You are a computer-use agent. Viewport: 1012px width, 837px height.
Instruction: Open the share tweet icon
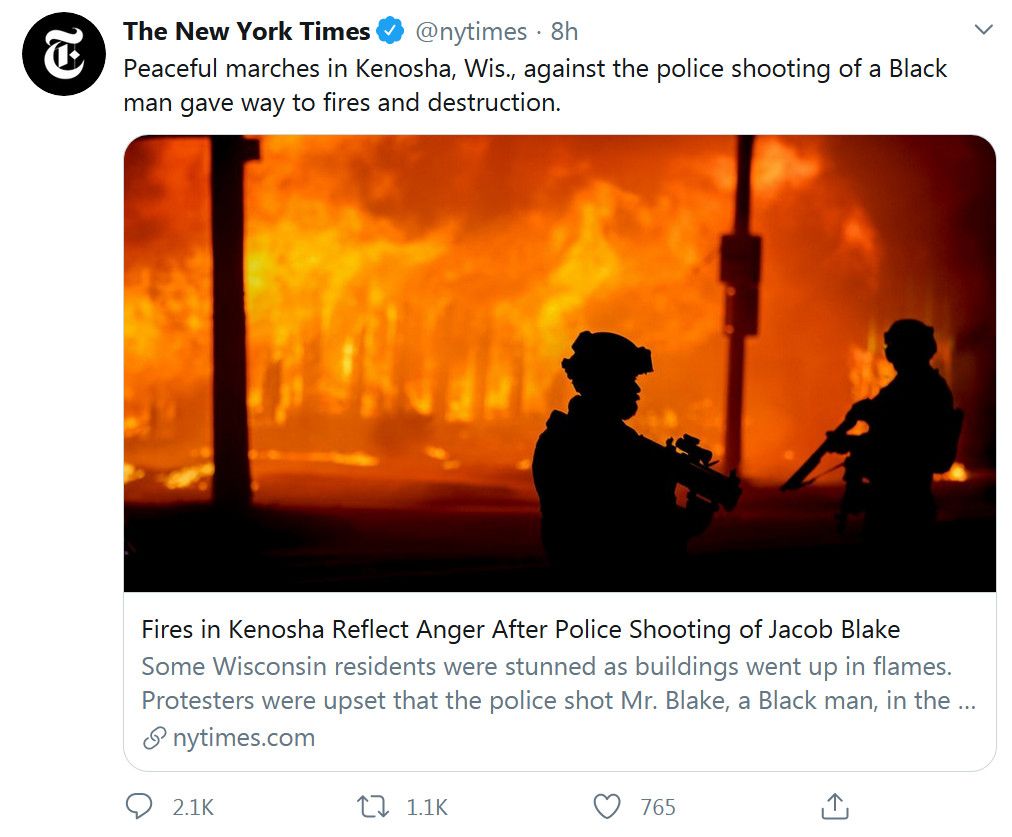coord(835,806)
